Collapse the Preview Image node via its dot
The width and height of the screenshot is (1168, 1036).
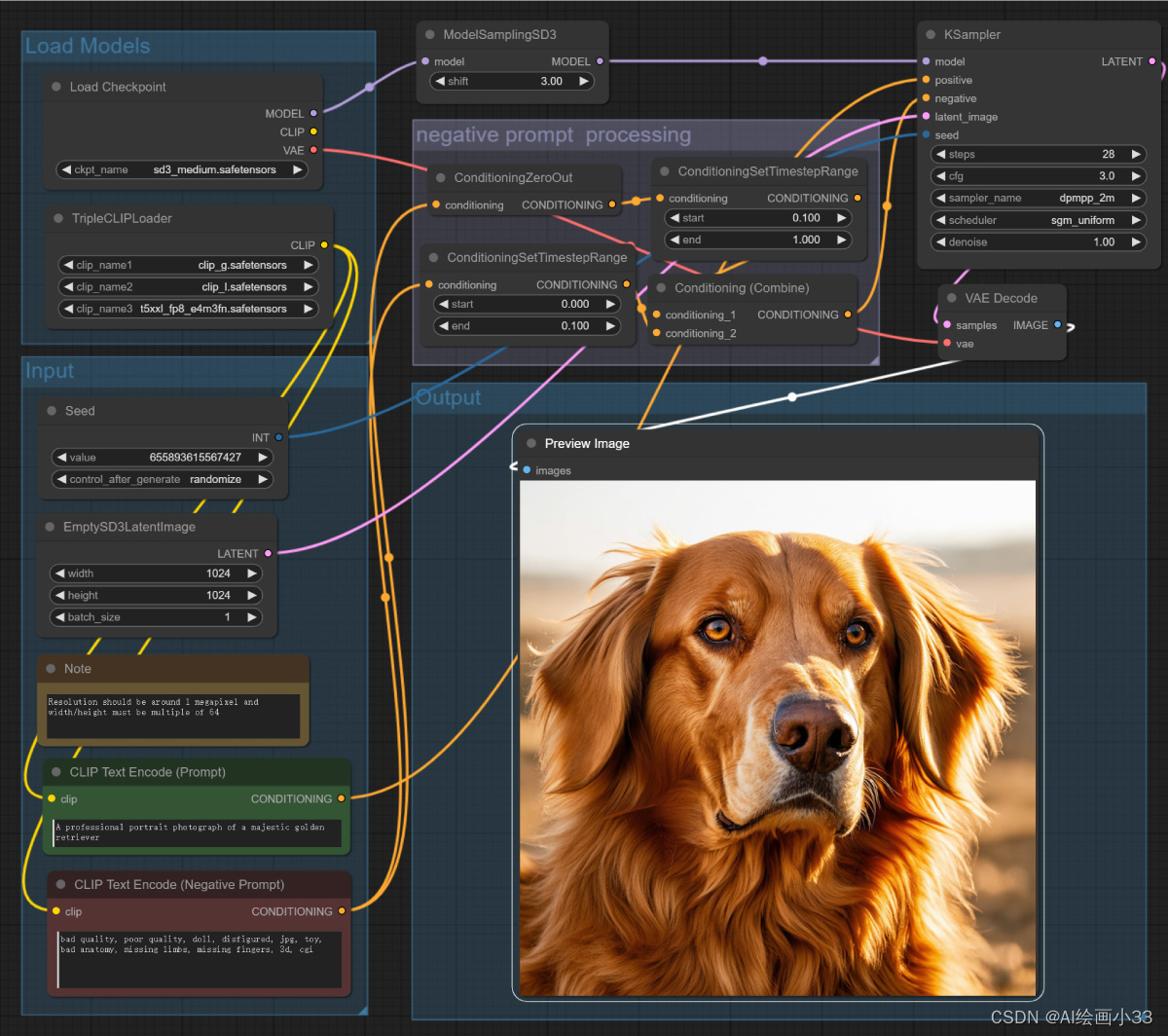coord(531,443)
